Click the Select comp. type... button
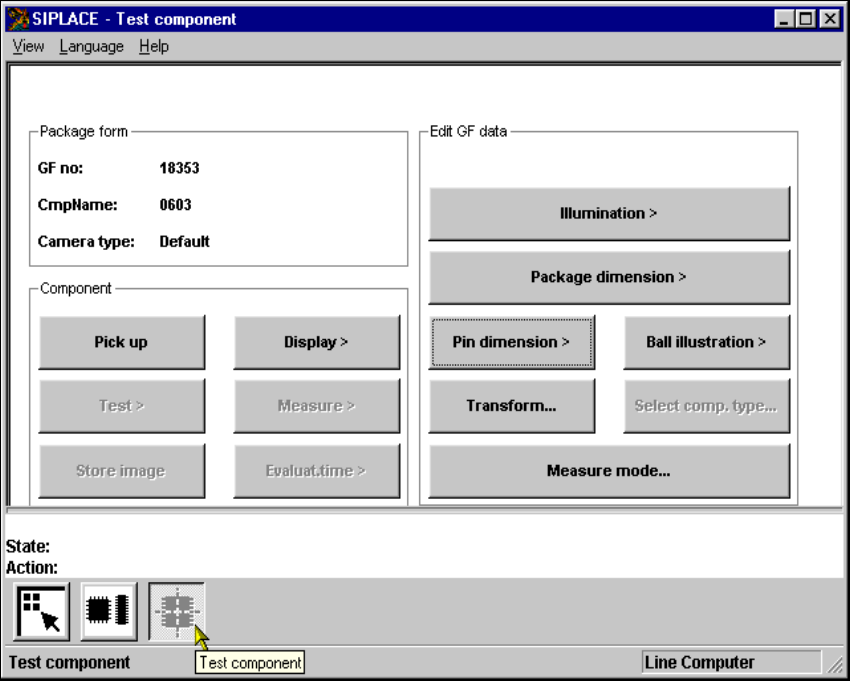This screenshot has width=850, height=681. tap(707, 406)
